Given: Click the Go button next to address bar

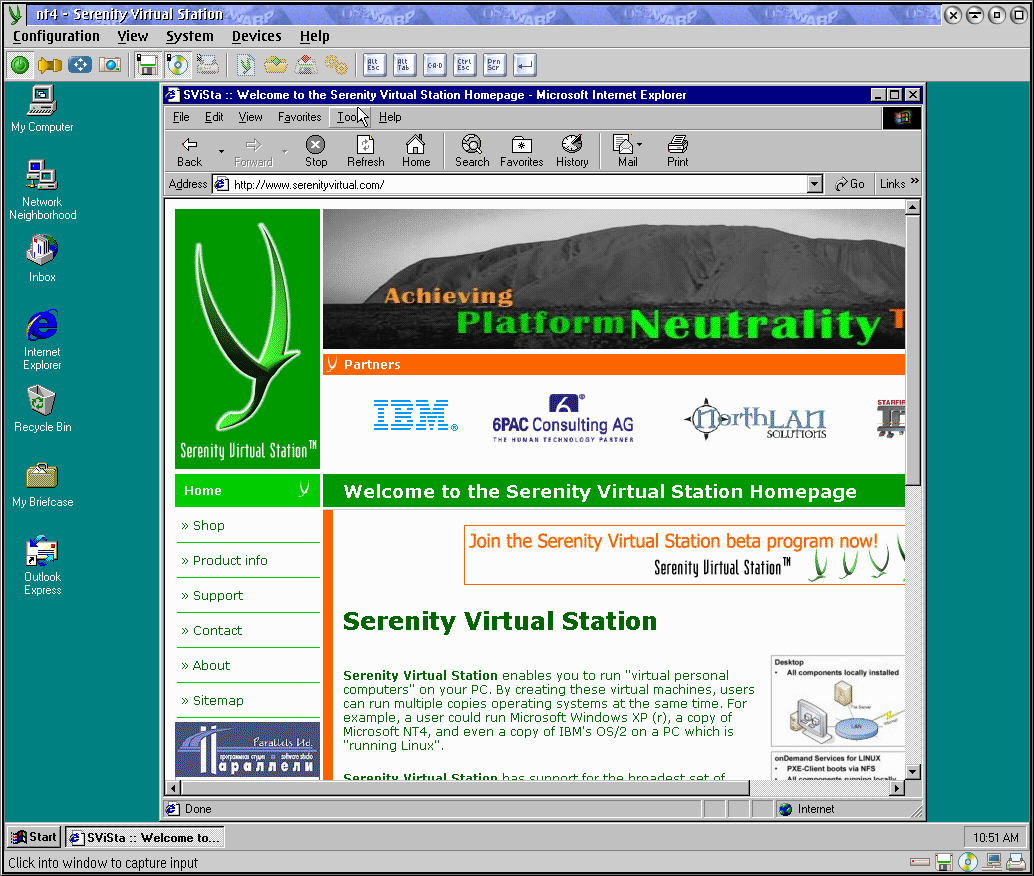Looking at the screenshot, I should [x=850, y=184].
